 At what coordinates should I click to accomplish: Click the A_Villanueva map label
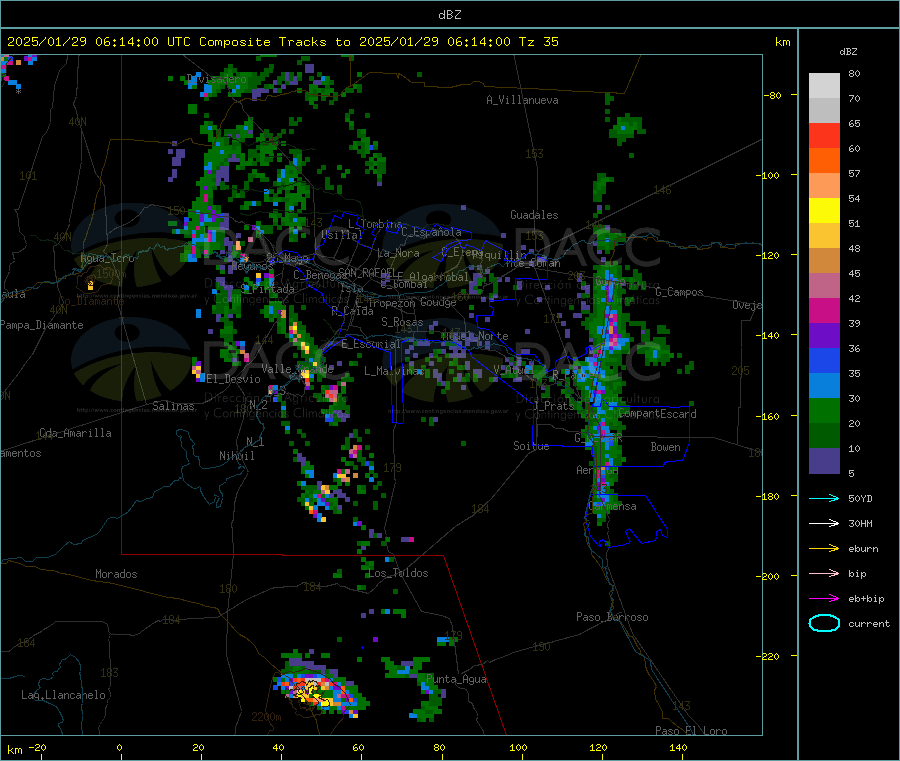tap(522, 100)
